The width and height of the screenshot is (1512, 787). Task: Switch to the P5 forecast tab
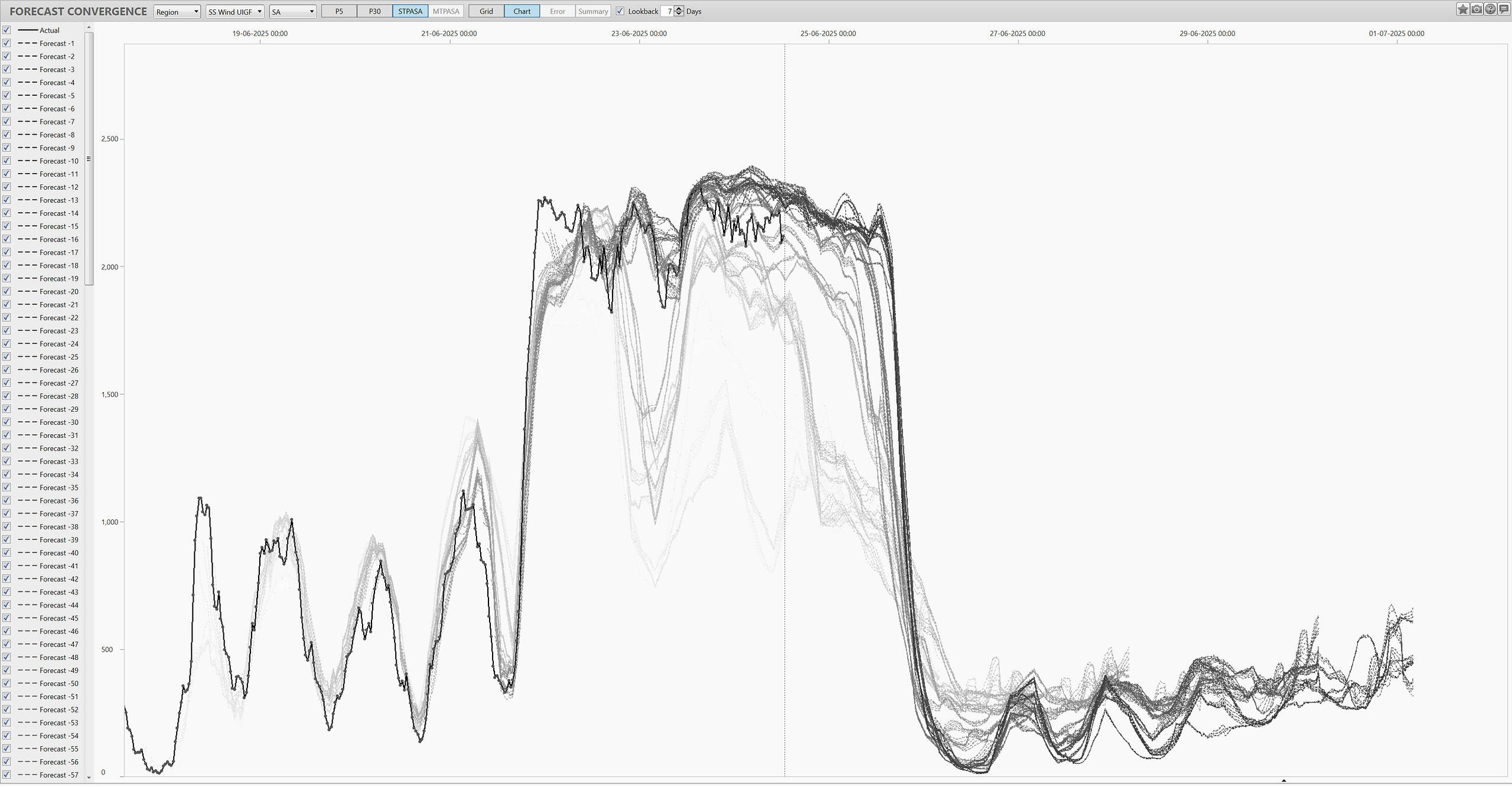(339, 11)
